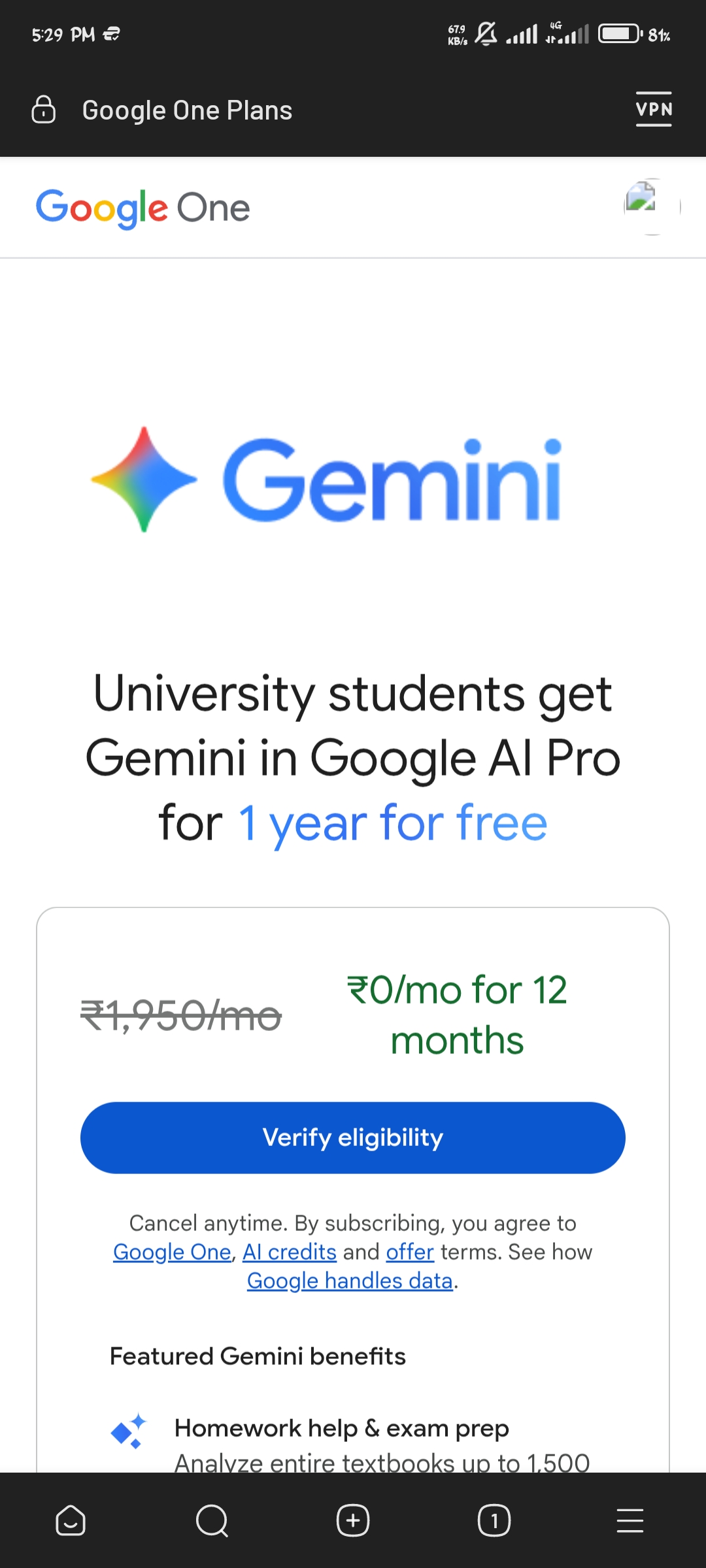Open browser search from bottom bar
Image resolution: width=706 pixels, height=1568 pixels.
pyautogui.click(x=212, y=1521)
